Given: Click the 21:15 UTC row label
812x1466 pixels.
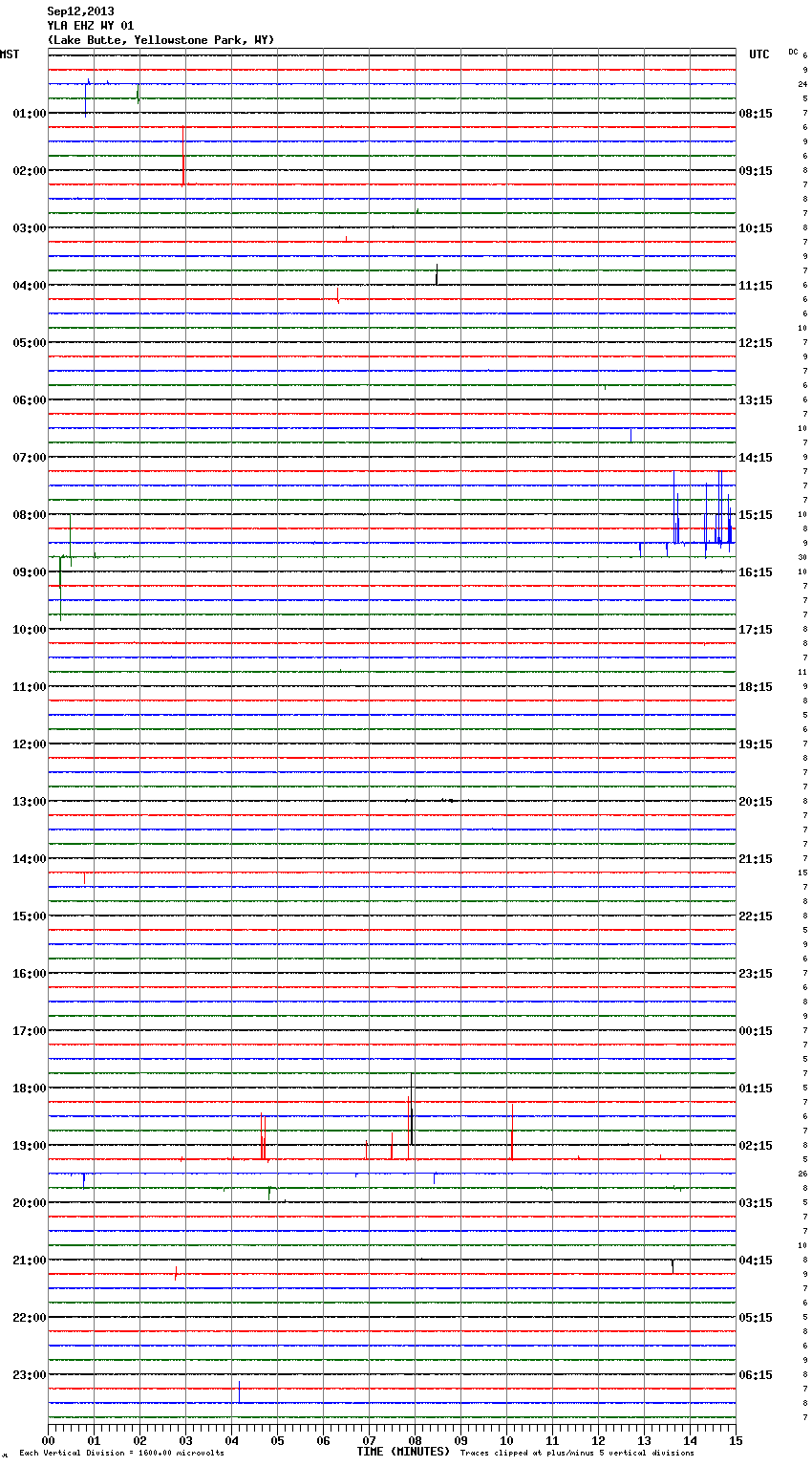Looking at the screenshot, I should click(x=756, y=859).
